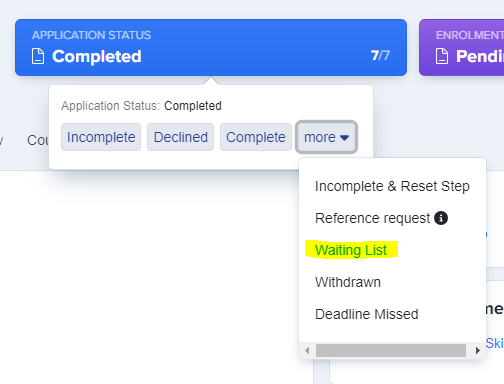
Task: Mark the application as Complete
Action: point(256,137)
